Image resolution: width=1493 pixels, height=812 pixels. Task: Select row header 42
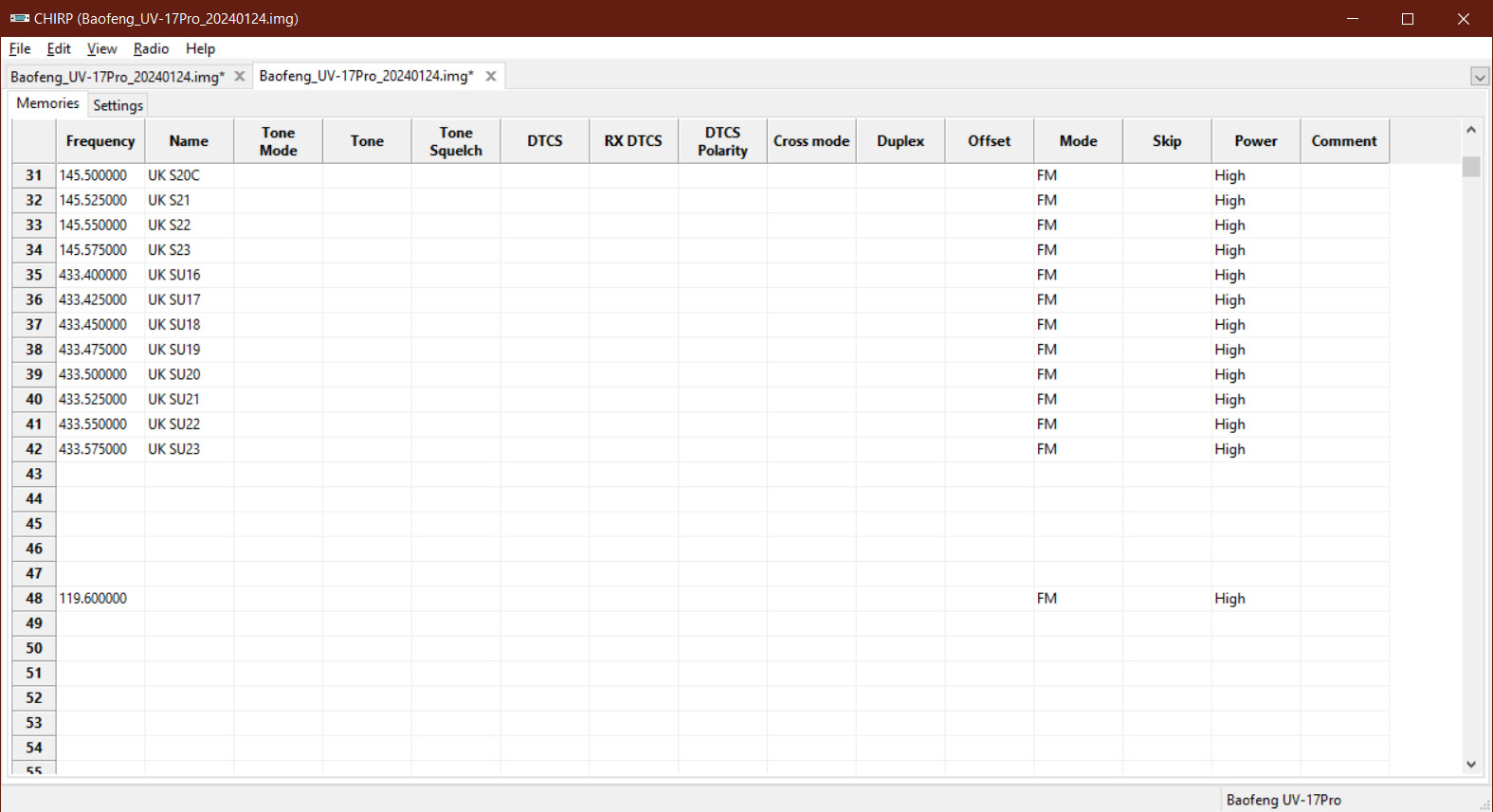(x=34, y=449)
